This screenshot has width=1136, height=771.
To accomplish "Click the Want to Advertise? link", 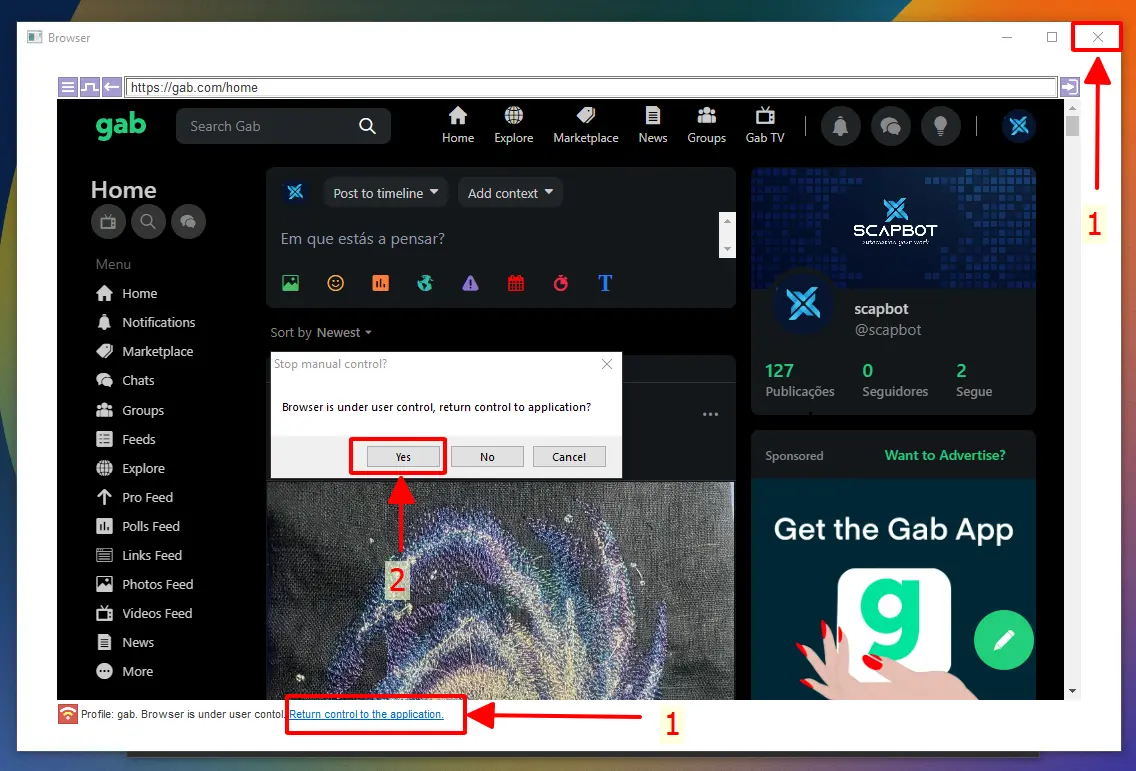I will [x=945, y=455].
